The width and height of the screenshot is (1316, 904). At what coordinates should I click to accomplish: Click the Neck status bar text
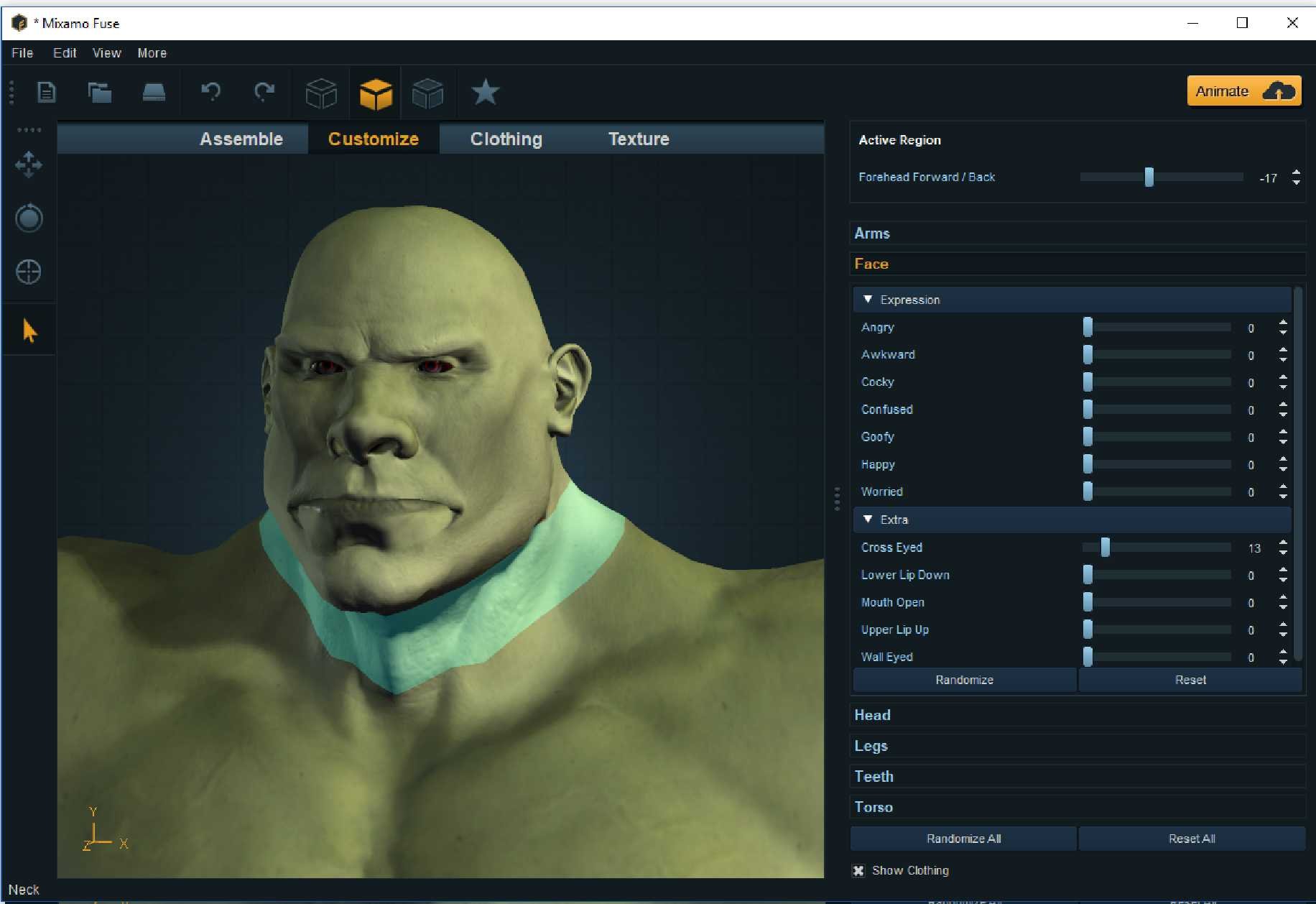click(x=24, y=890)
